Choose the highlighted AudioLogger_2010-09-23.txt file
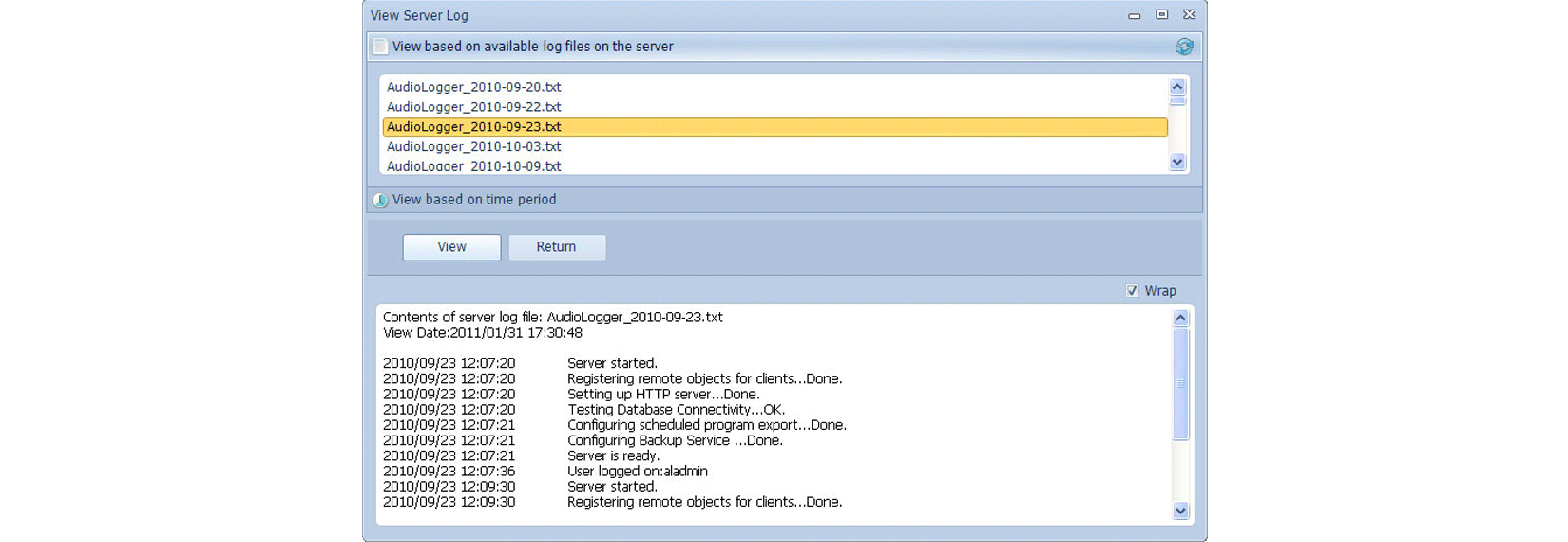The image size is (1568, 542). [473, 126]
